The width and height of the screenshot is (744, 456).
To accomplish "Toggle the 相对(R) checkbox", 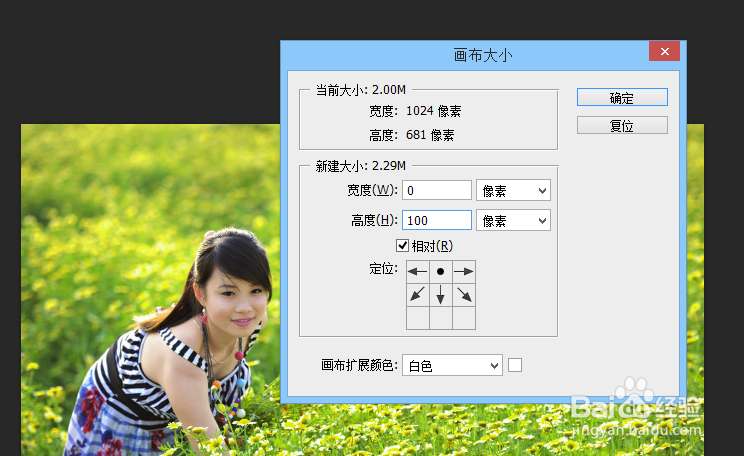I will click(x=402, y=245).
